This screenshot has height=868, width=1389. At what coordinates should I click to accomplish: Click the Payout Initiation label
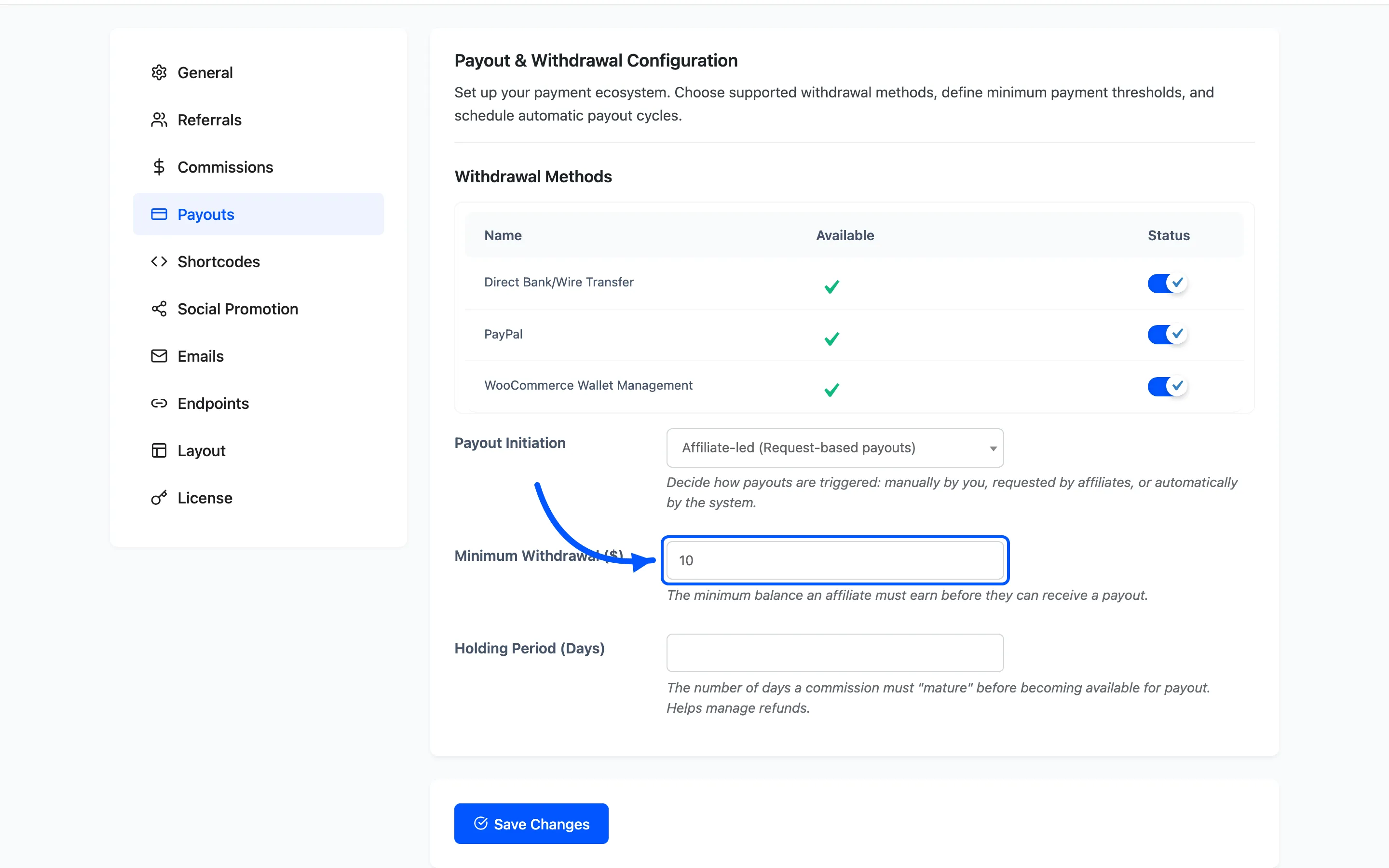510,443
